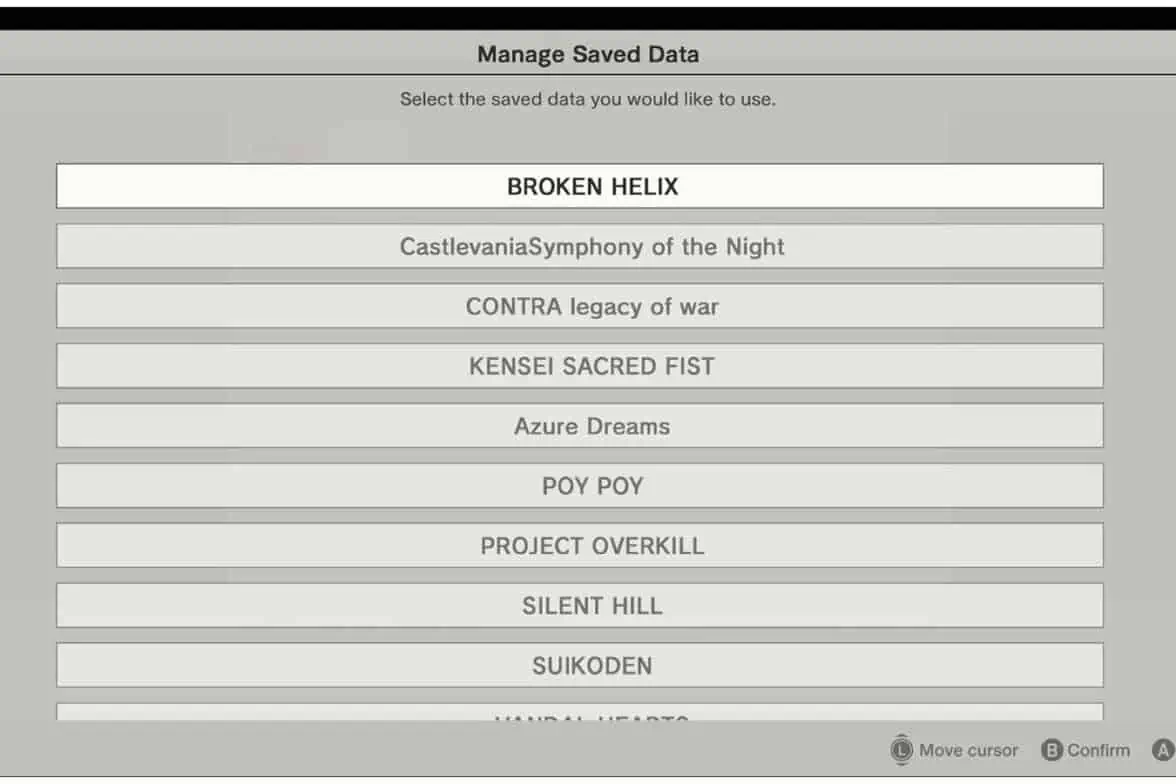Pick the SUIKODEN save entry
The width and height of the screenshot is (1176, 784).
point(580,666)
